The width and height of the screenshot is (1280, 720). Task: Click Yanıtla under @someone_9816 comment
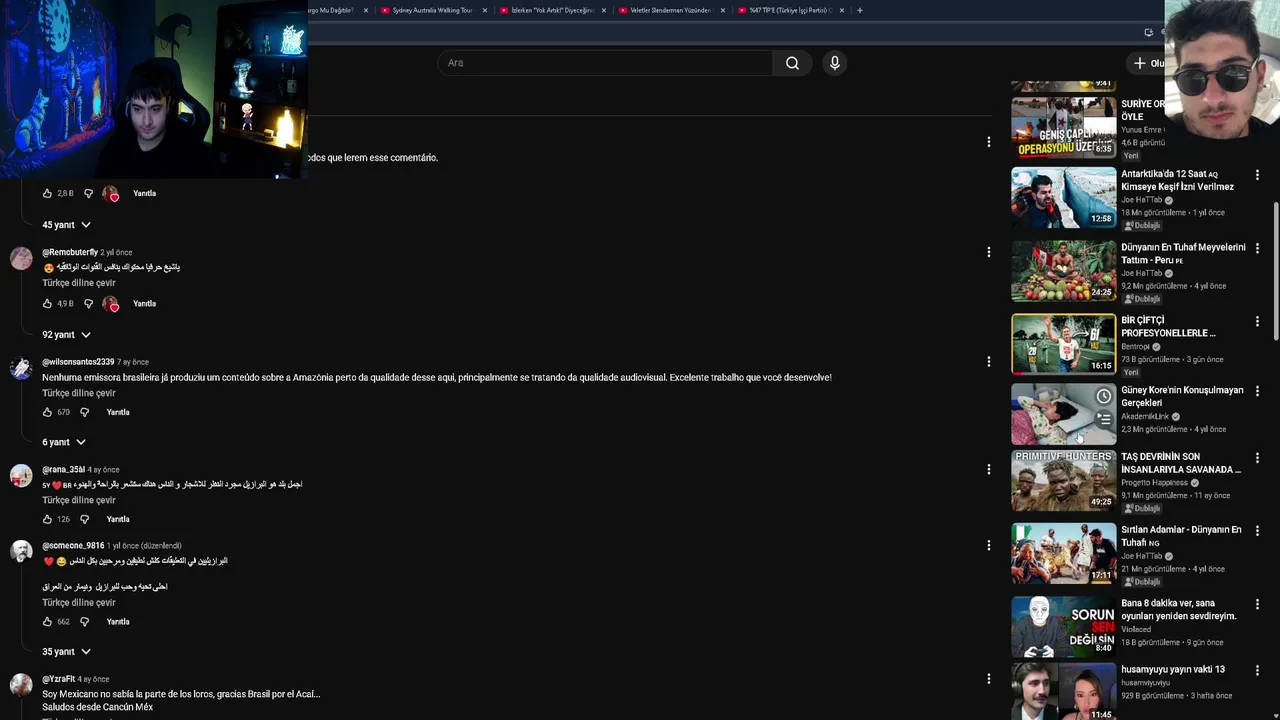pyautogui.click(x=118, y=621)
